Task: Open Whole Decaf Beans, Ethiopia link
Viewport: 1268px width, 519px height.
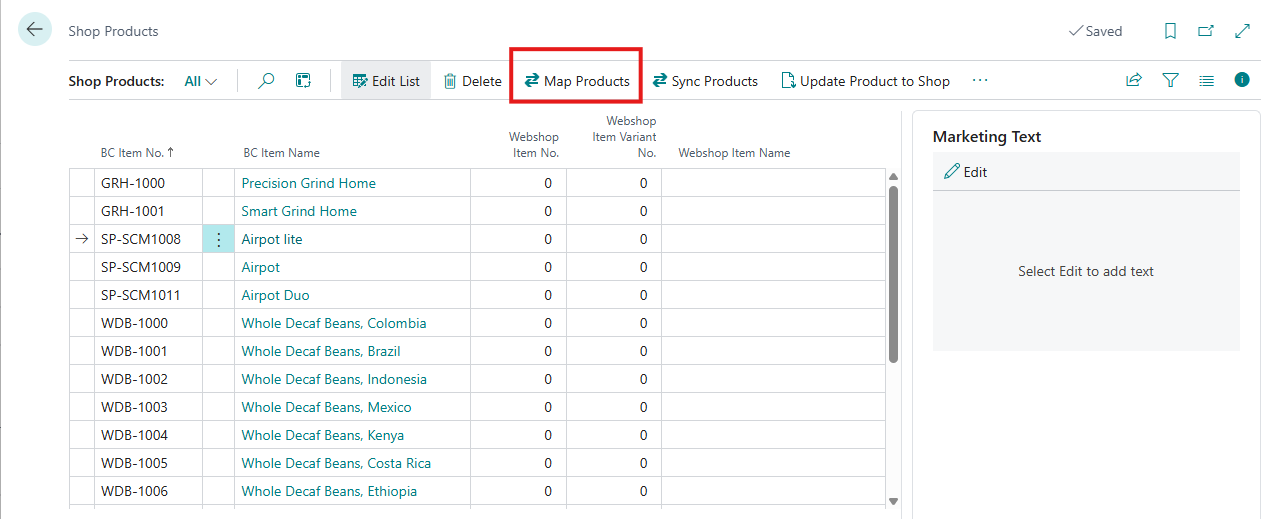Action: point(330,491)
